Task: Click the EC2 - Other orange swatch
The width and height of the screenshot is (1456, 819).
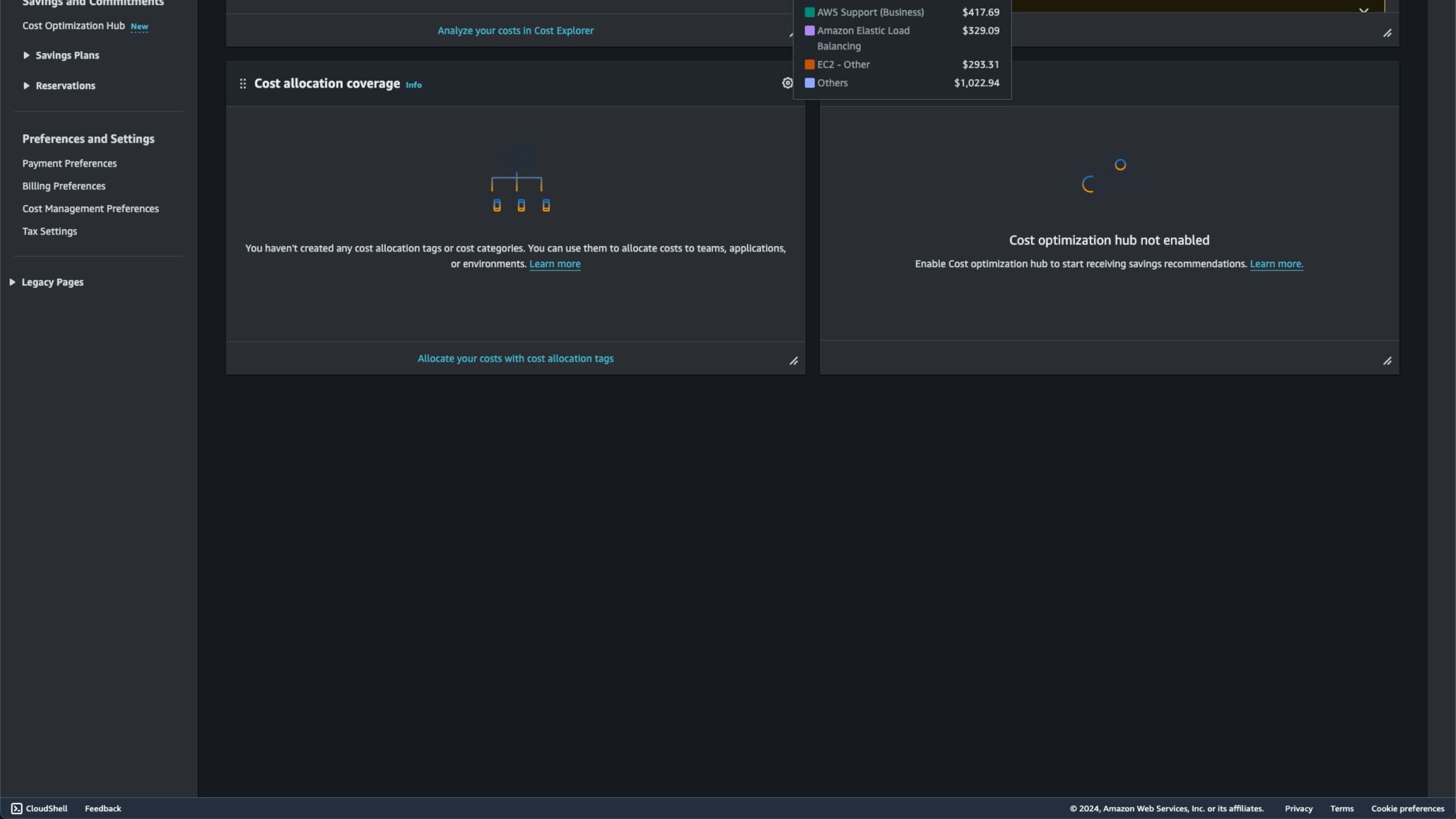Action: click(809, 64)
